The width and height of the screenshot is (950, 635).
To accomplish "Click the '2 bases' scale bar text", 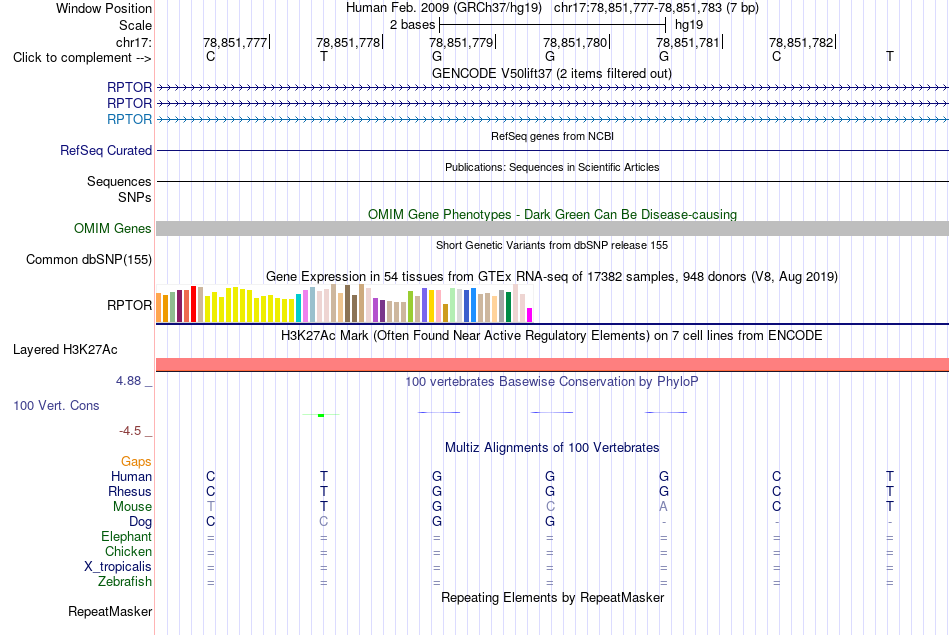I will click(412, 25).
